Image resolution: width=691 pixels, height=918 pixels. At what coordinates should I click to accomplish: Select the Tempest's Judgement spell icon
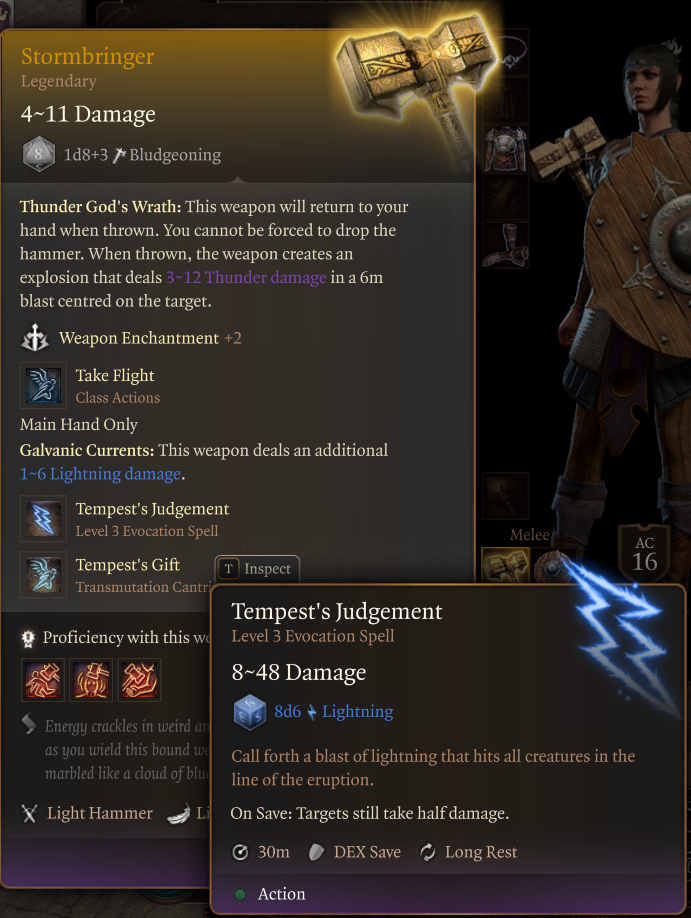click(x=43, y=519)
